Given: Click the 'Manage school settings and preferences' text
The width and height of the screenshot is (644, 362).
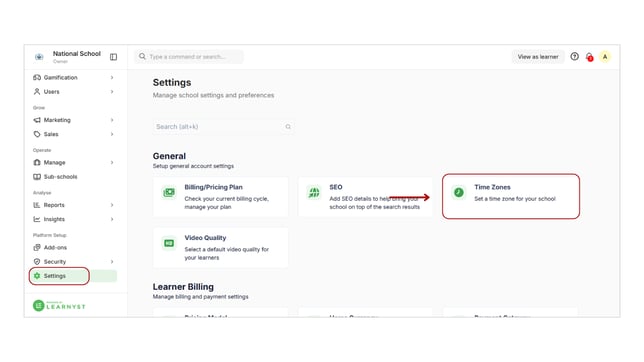Looking at the screenshot, I should tap(214, 95).
